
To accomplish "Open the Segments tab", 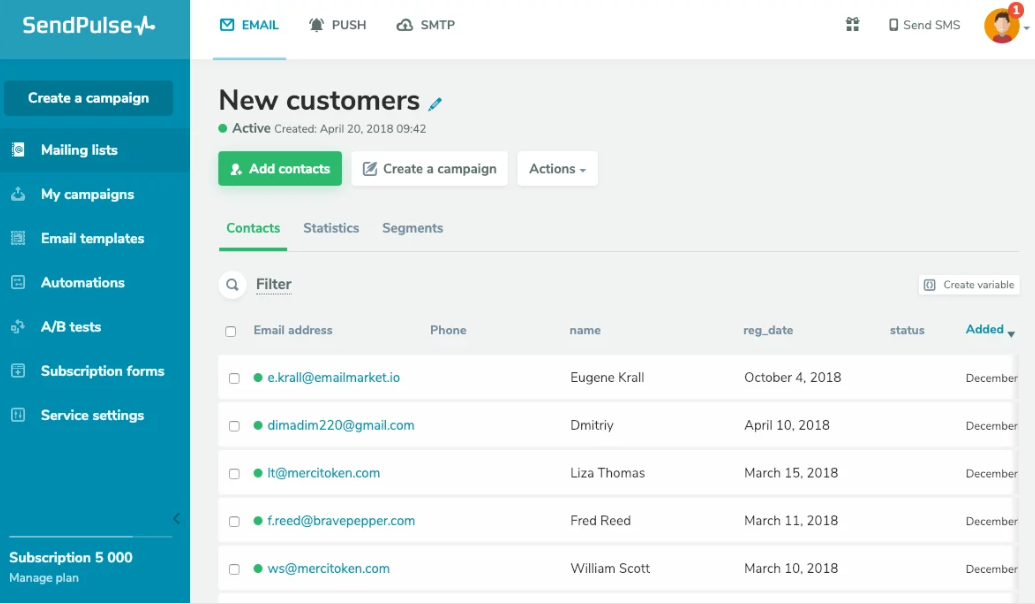I will 412,228.
